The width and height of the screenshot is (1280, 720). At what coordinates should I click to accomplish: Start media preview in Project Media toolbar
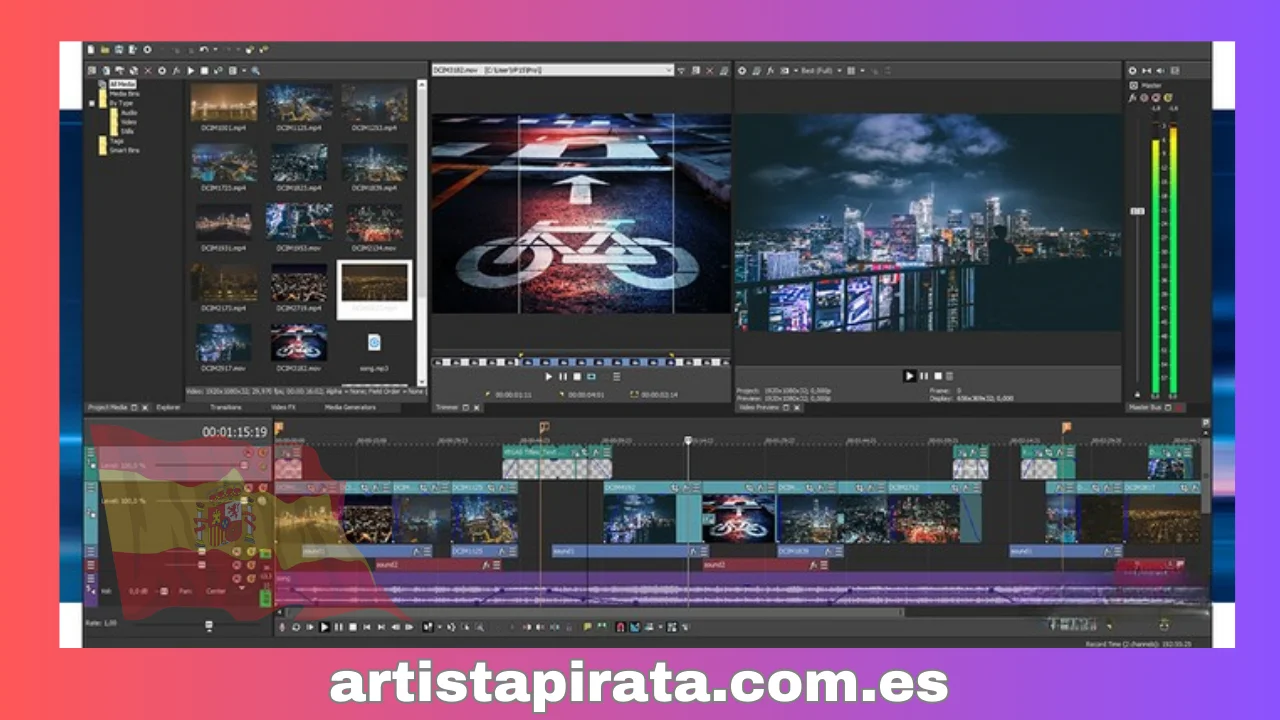(x=190, y=71)
